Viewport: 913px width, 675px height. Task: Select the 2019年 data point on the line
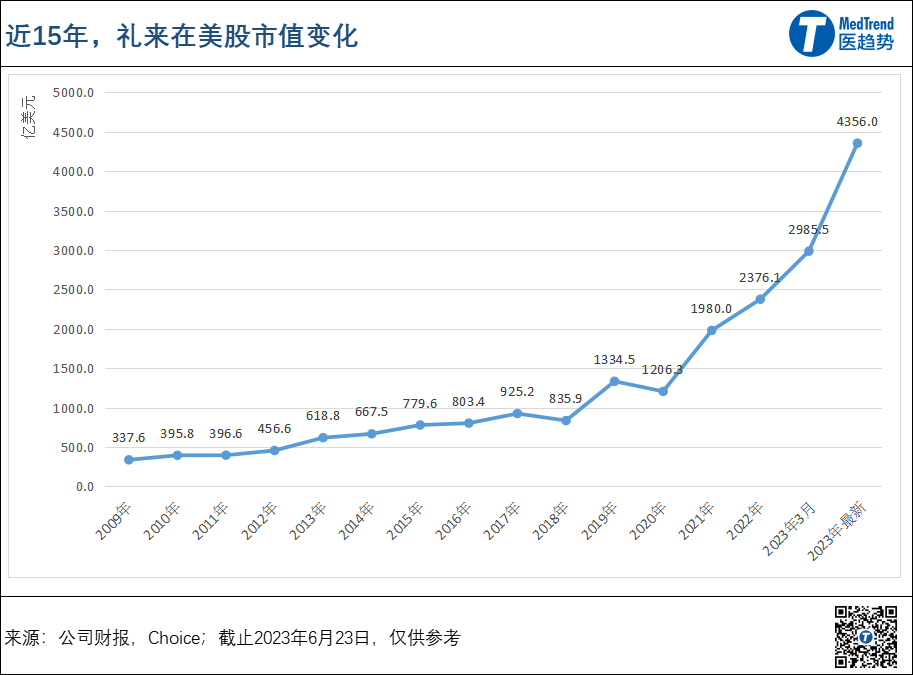tap(614, 381)
